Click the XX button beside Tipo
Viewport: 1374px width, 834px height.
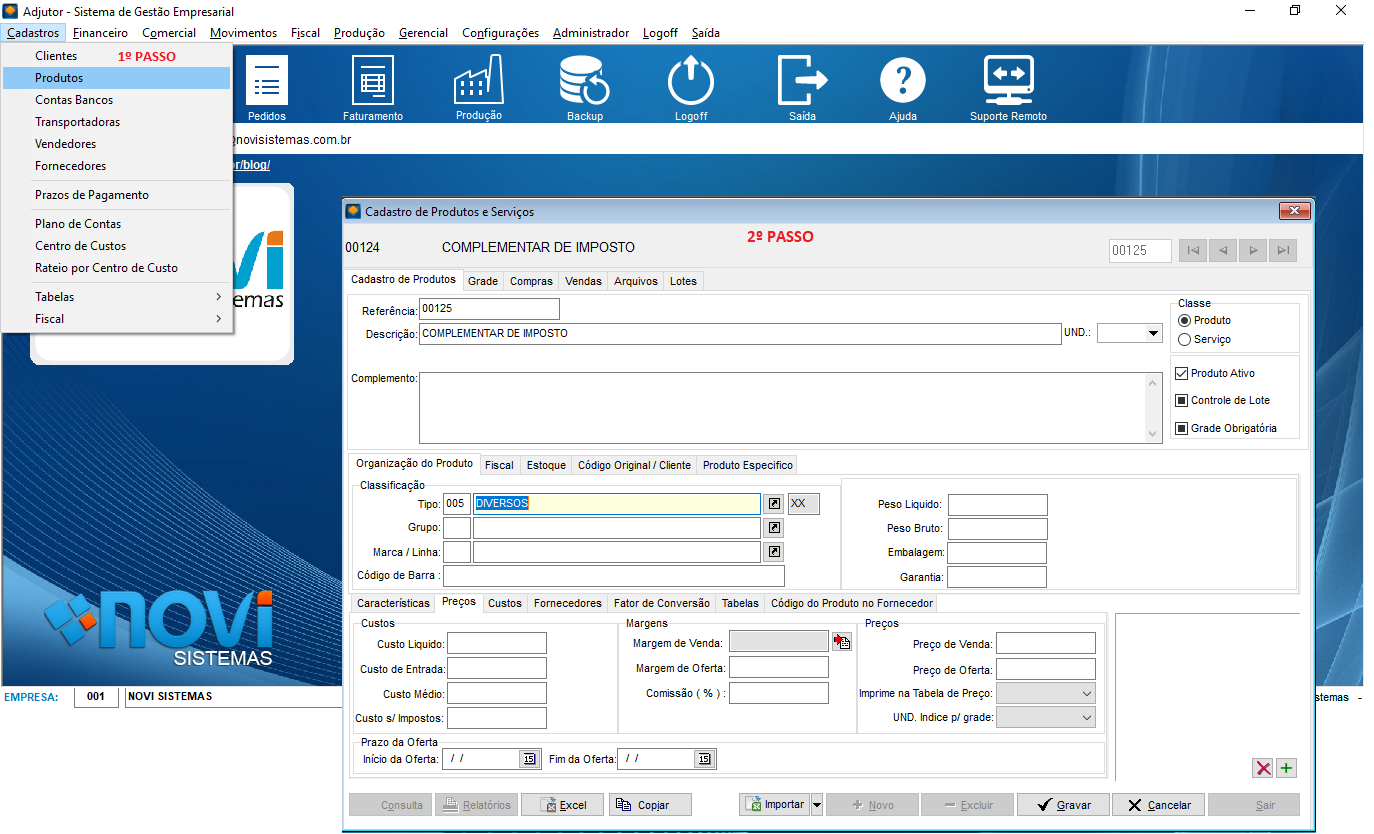tap(803, 504)
